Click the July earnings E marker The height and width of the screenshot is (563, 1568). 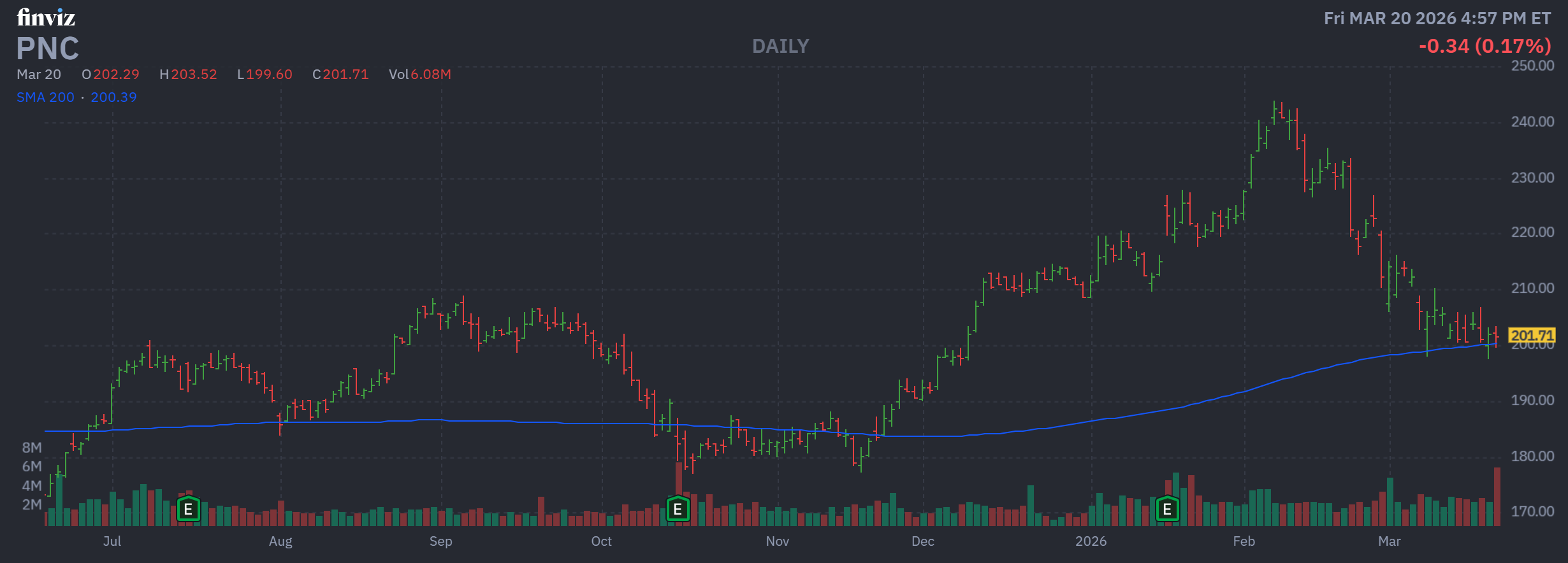(x=188, y=510)
